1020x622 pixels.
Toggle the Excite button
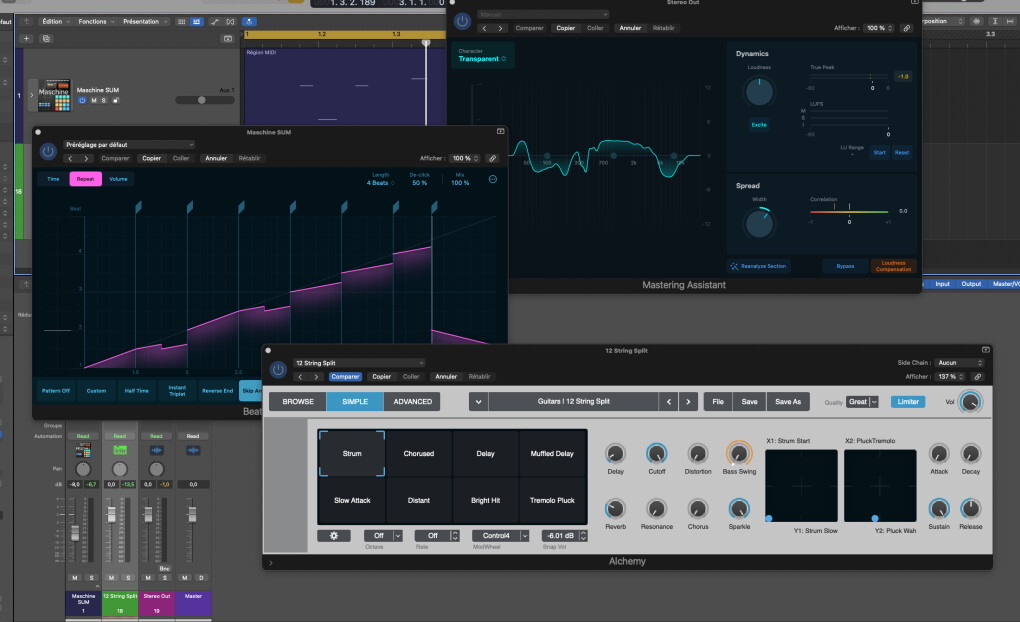(759, 125)
